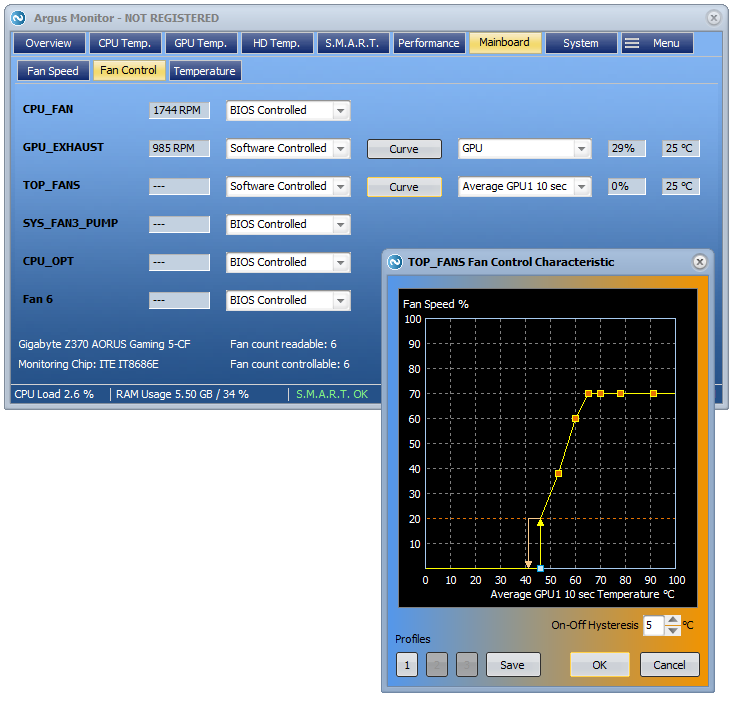Expand the CPU_OPT control mode dropdown
This screenshot has height=713, width=734.
pyautogui.click(x=341, y=263)
